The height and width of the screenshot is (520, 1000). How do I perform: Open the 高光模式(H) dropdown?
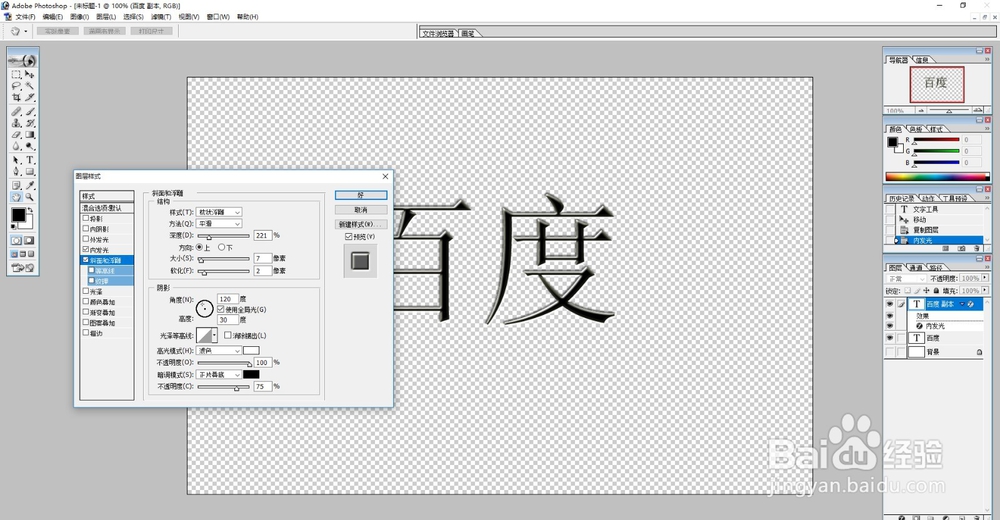(219, 350)
